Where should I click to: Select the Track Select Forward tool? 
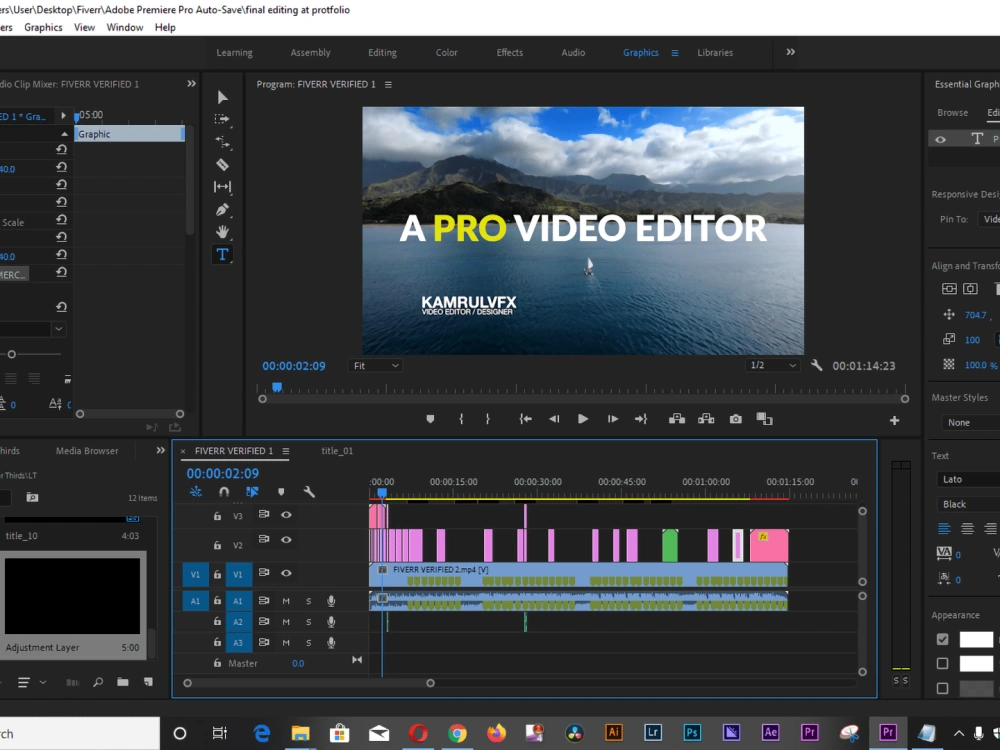(x=223, y=119)
